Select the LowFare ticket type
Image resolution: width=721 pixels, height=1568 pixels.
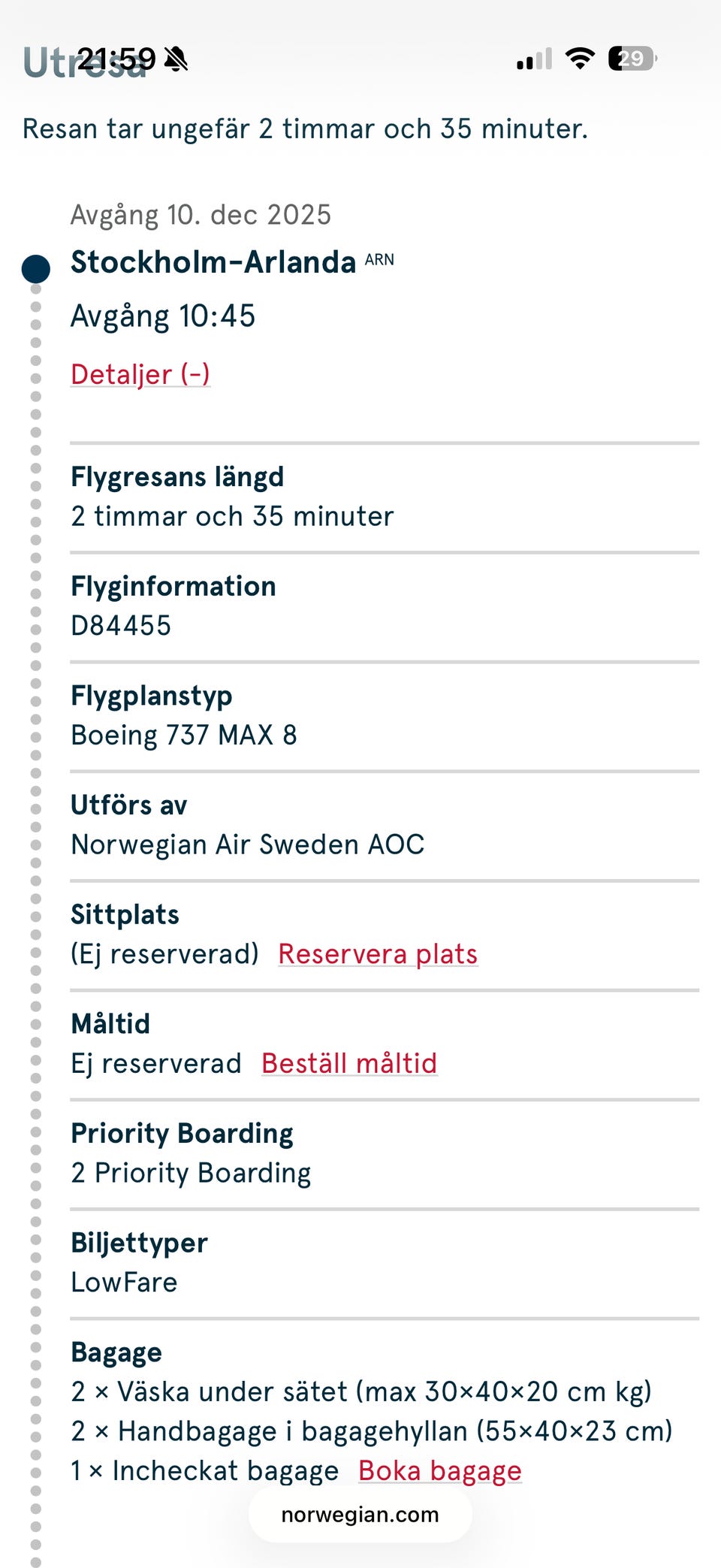(x=124, y=1282)
